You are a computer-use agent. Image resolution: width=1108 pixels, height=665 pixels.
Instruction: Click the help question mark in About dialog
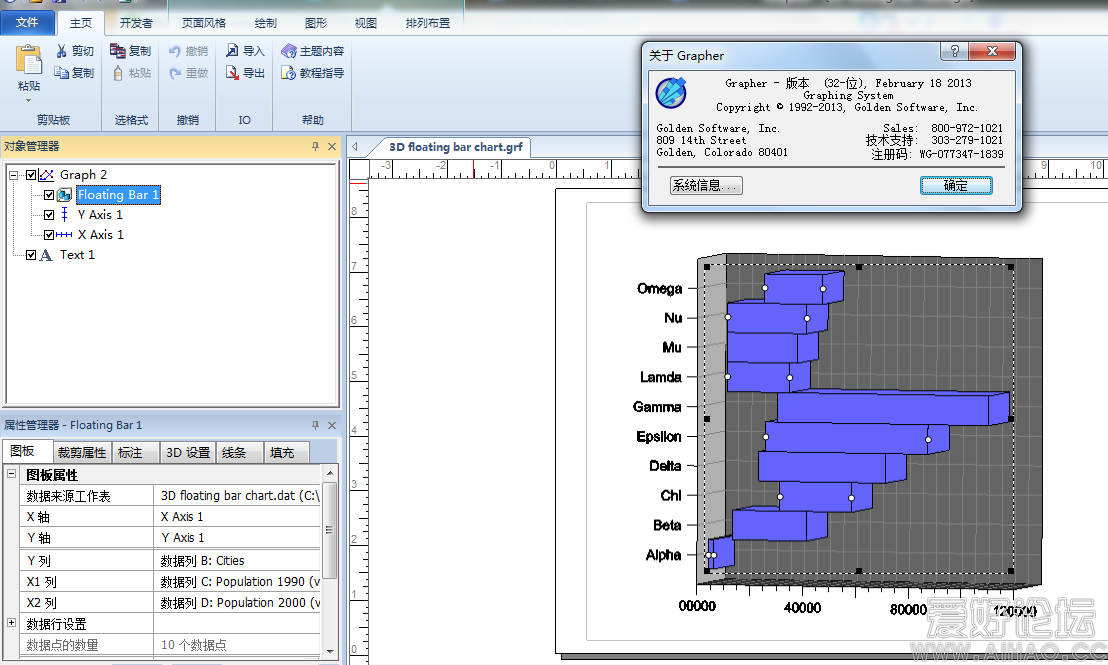pyautogui.click(x=954, y=51)
